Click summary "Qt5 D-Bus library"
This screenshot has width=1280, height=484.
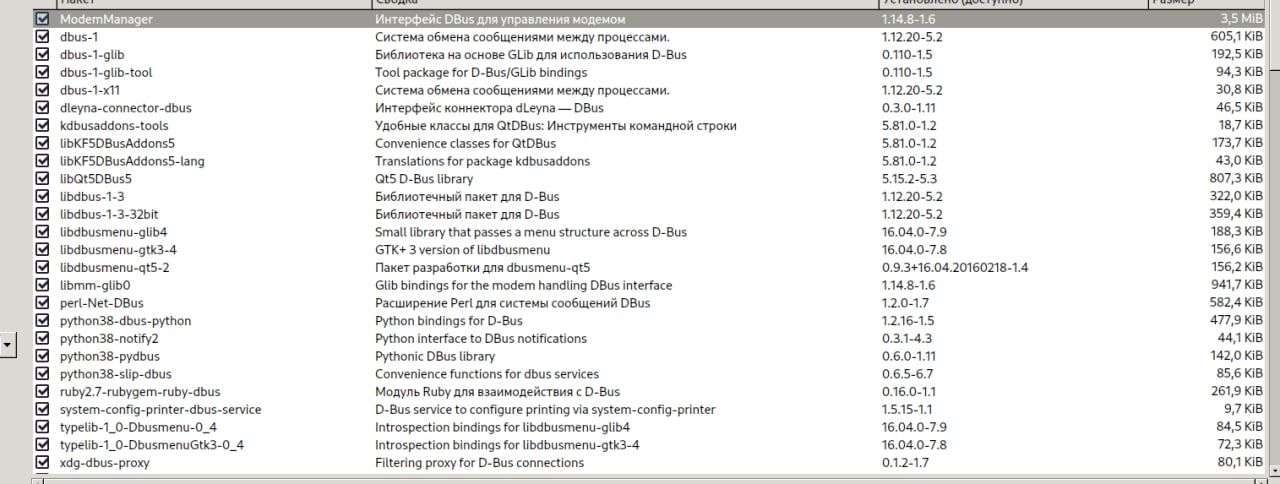pos(424,179)
